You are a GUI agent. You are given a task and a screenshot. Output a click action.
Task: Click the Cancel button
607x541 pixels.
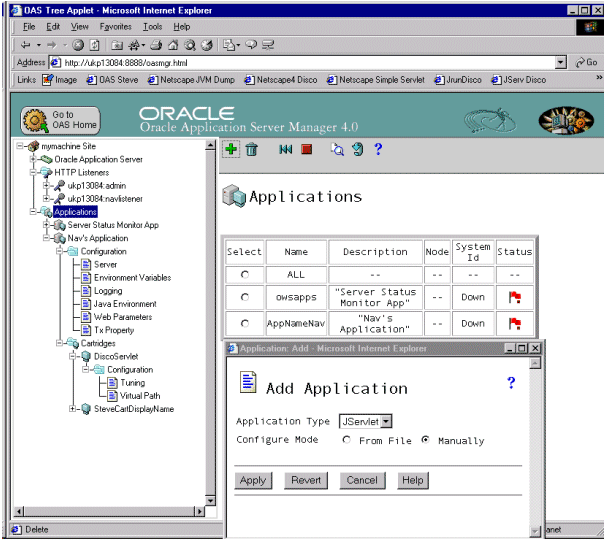(x=362, y=481)
